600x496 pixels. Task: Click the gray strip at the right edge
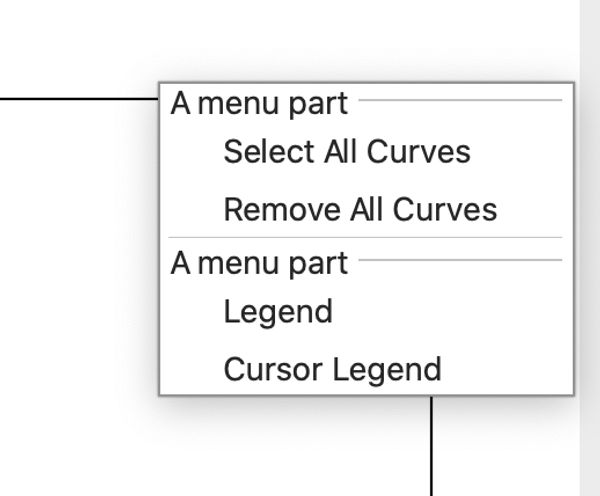pyautogui.click(x=589, y=248)
